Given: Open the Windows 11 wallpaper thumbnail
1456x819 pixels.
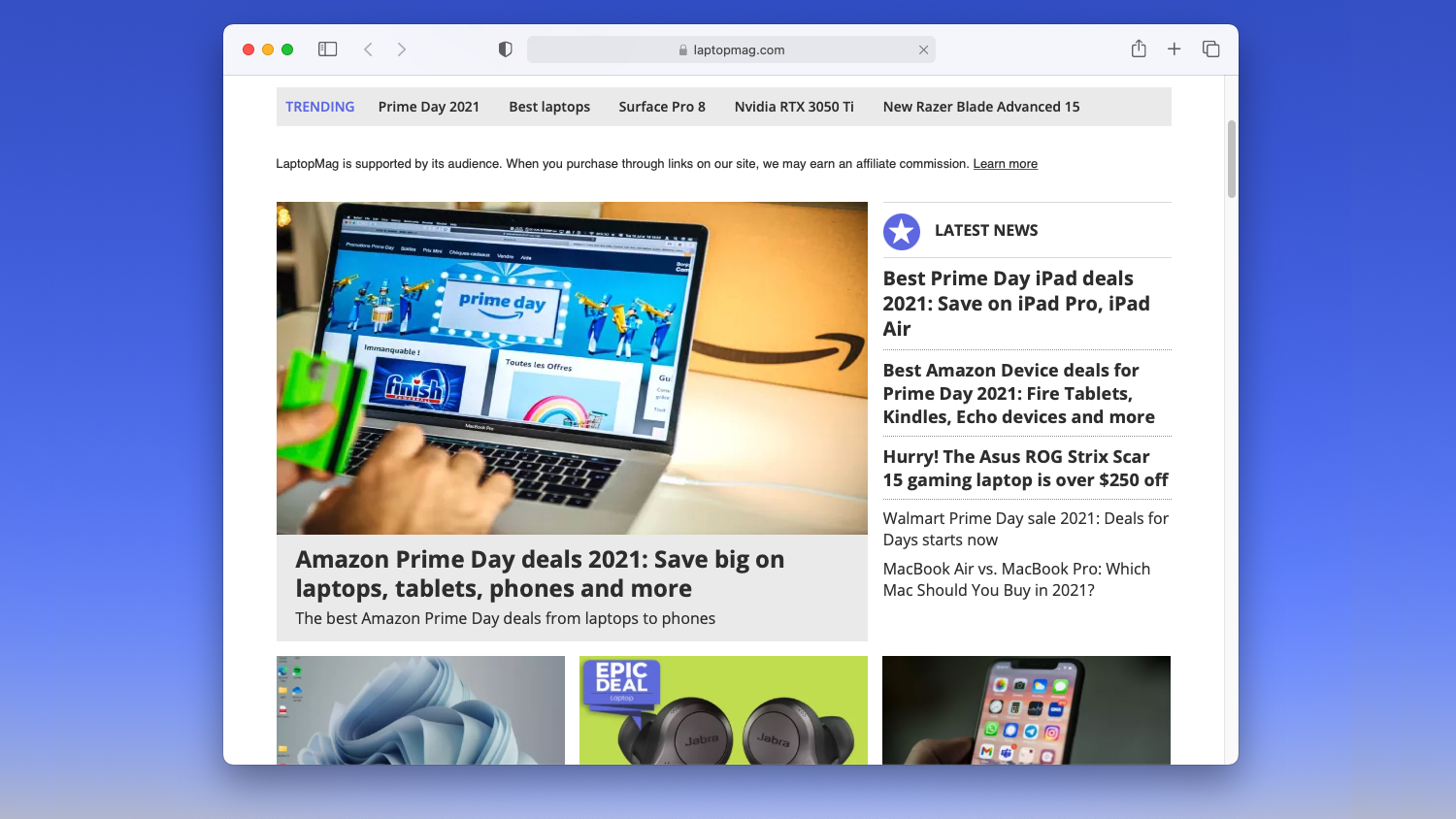Looking at the screenshot, I should click(x=420, y=710).
